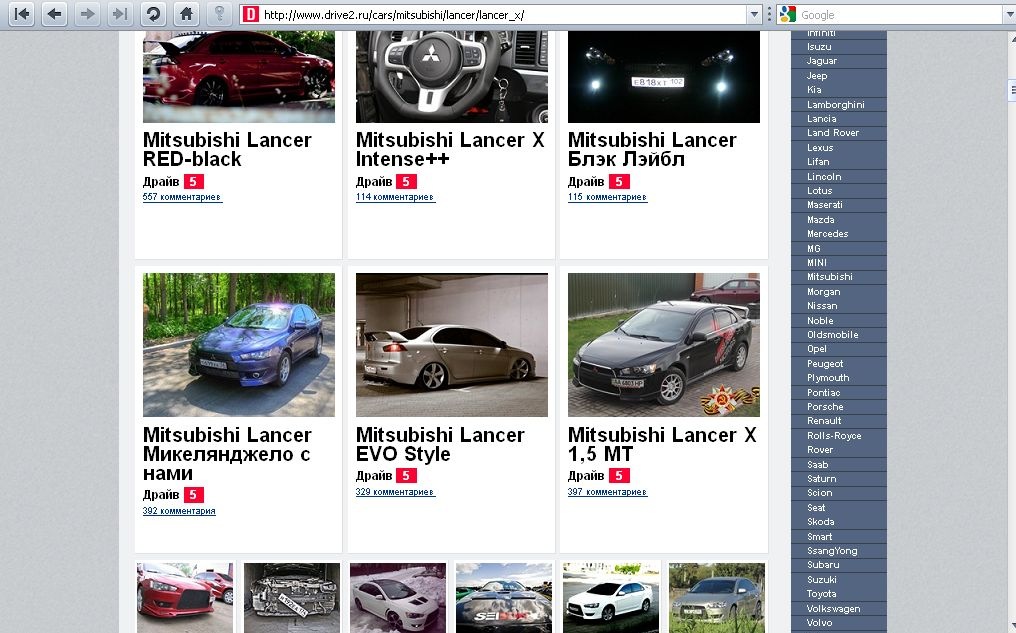The height and width of the screenshot is (633, 1016).
Task: Reload the page with the refresh button
Action: [153, 14]
